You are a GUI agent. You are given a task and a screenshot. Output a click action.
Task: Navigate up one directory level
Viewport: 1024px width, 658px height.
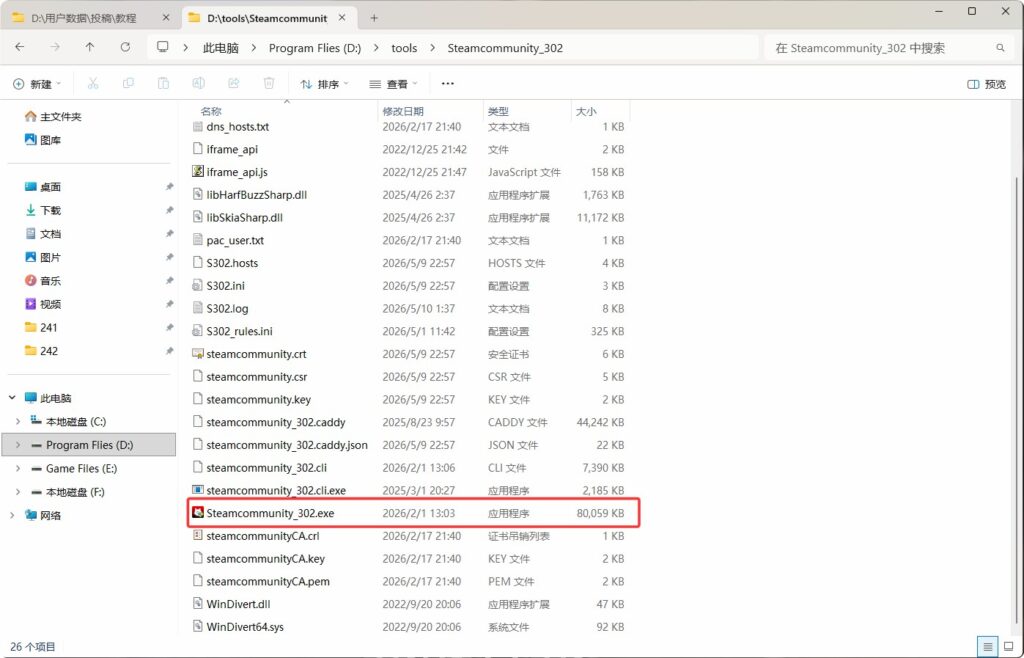(x=89, y=47)
